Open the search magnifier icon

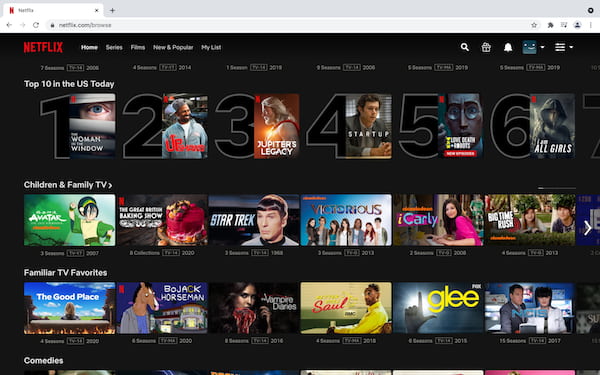(465, 47)
